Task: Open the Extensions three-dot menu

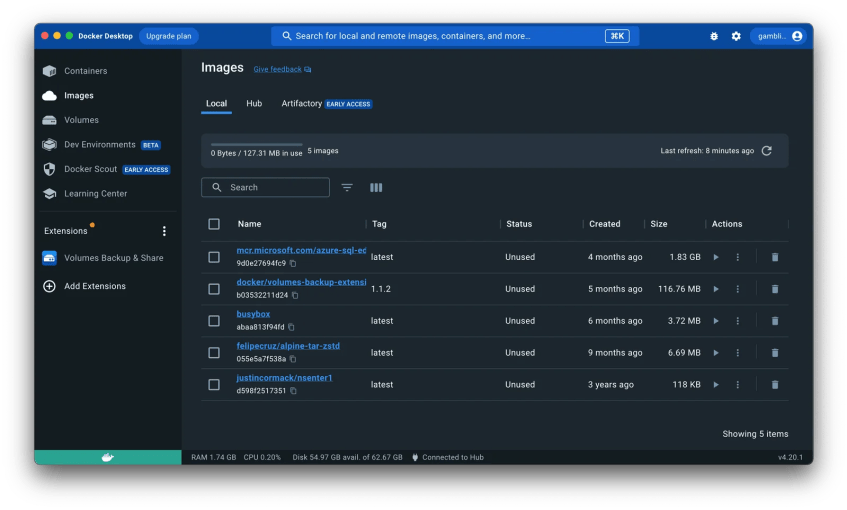Action: [164, 231]
